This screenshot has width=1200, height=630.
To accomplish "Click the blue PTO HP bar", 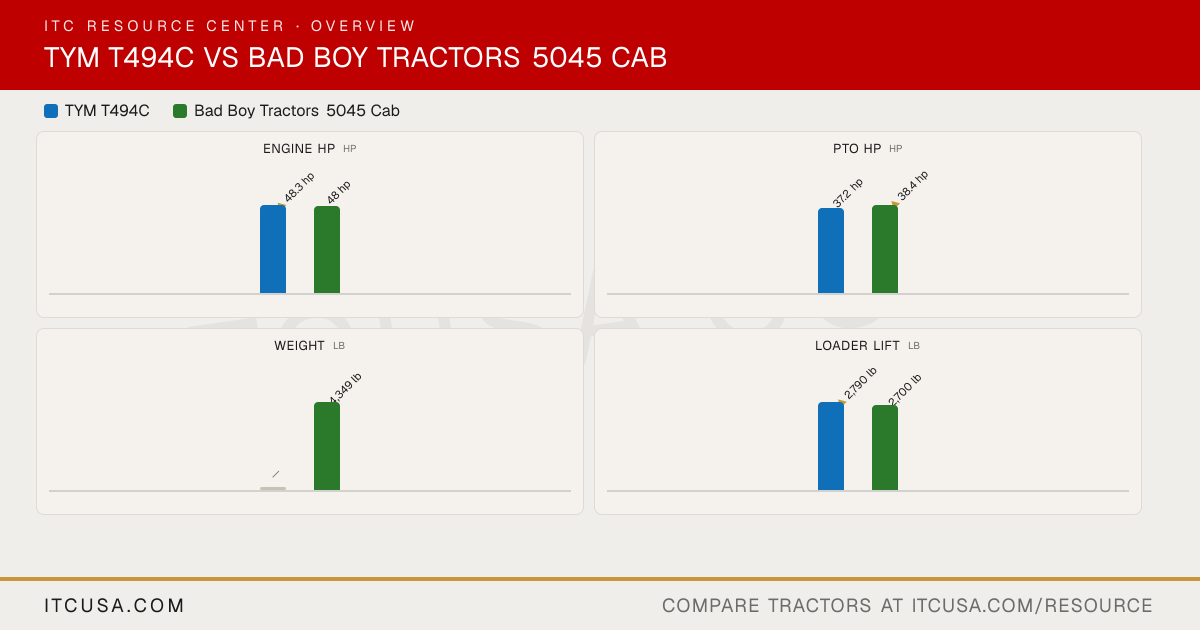I will 831,251.
